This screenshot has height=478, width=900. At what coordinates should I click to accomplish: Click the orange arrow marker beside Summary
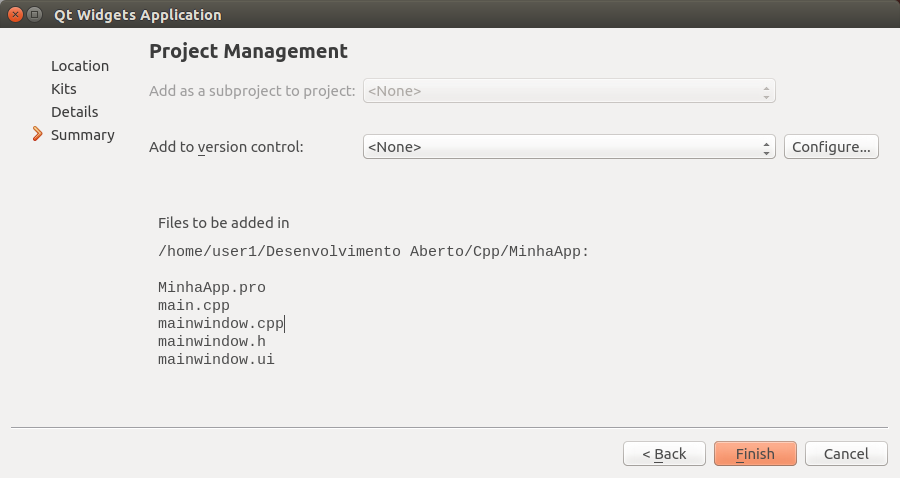(38, 134)
